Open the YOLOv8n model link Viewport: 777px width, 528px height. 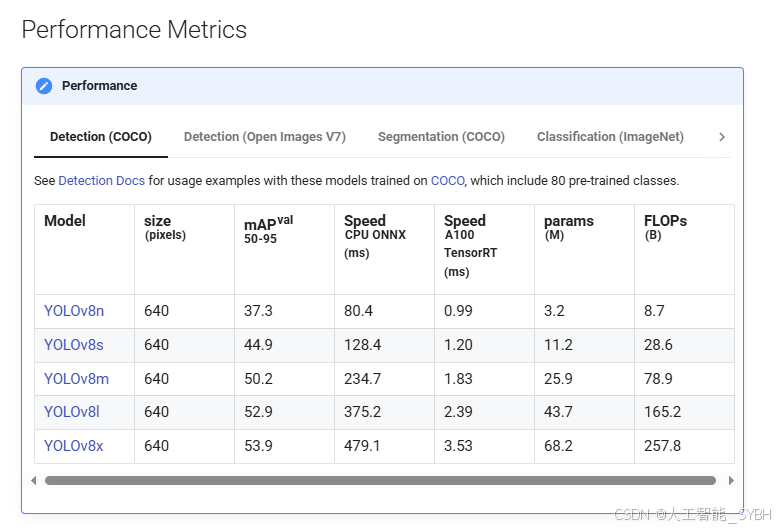[x=74, y=311]
